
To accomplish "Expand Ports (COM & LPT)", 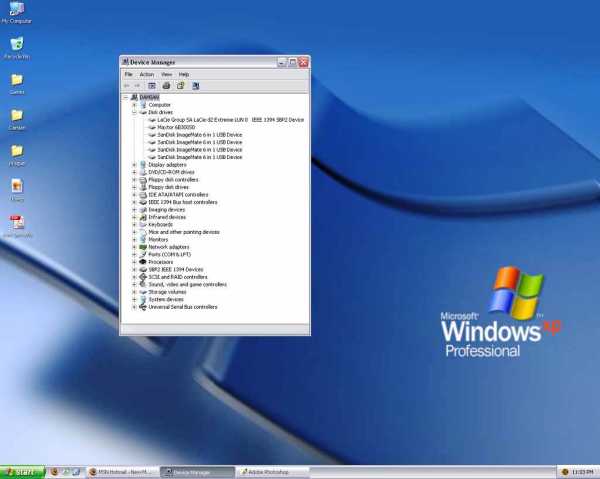I will 134,254.
